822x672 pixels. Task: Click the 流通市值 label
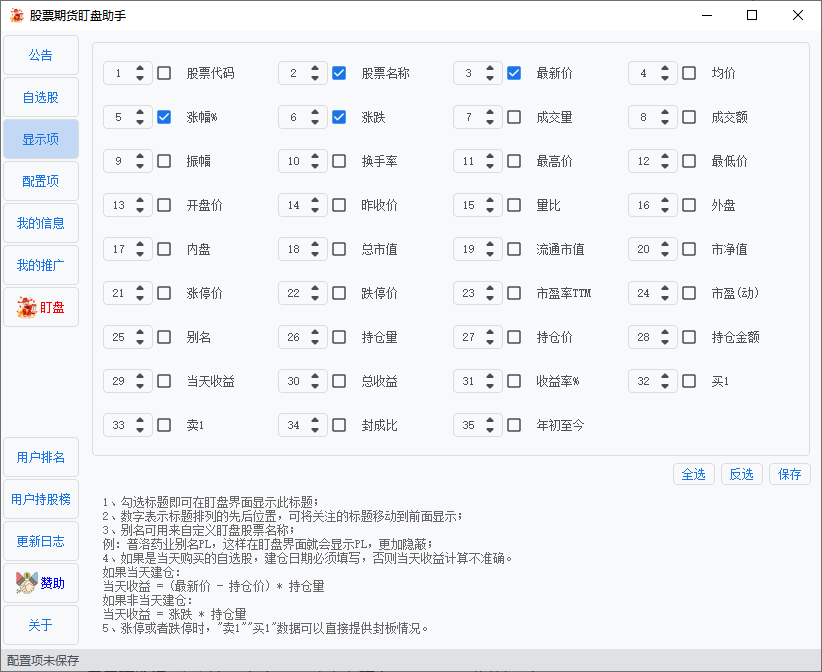coord(560,249)
